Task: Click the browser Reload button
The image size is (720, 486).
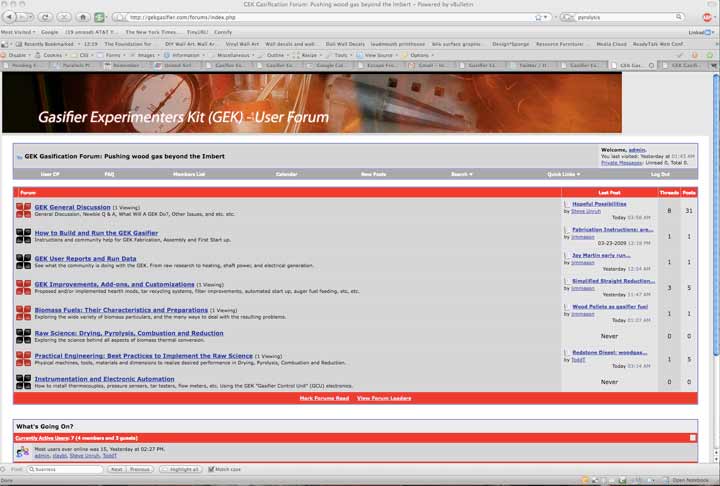Action: click(x=45, y=17)
